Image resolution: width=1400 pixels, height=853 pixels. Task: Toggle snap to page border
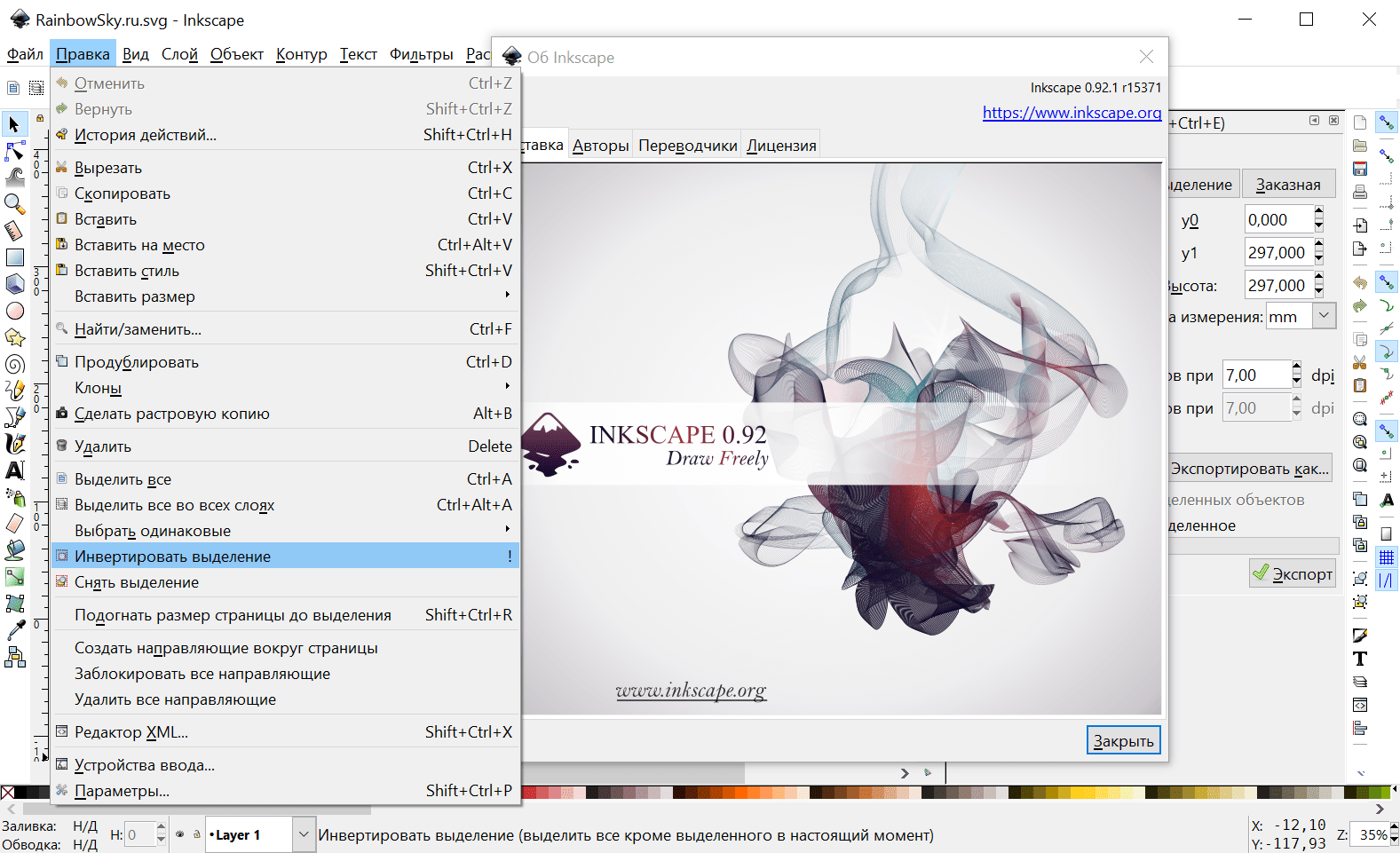coord(1386,533)
